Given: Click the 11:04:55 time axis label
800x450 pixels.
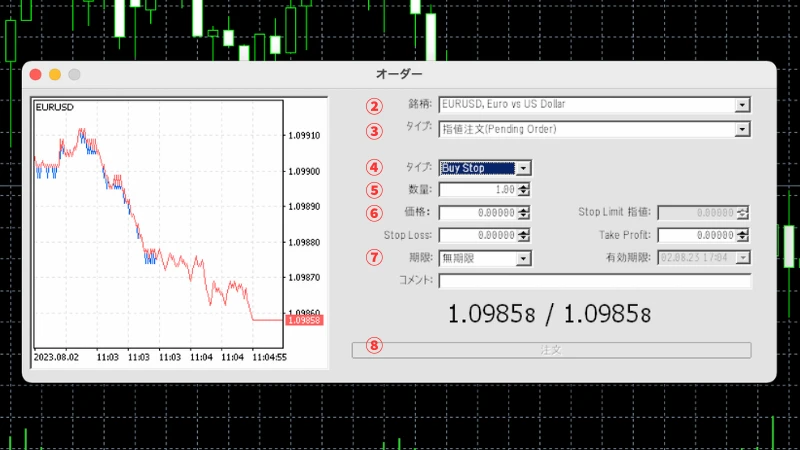Looking at the screenshot, I should coord(269,357).
